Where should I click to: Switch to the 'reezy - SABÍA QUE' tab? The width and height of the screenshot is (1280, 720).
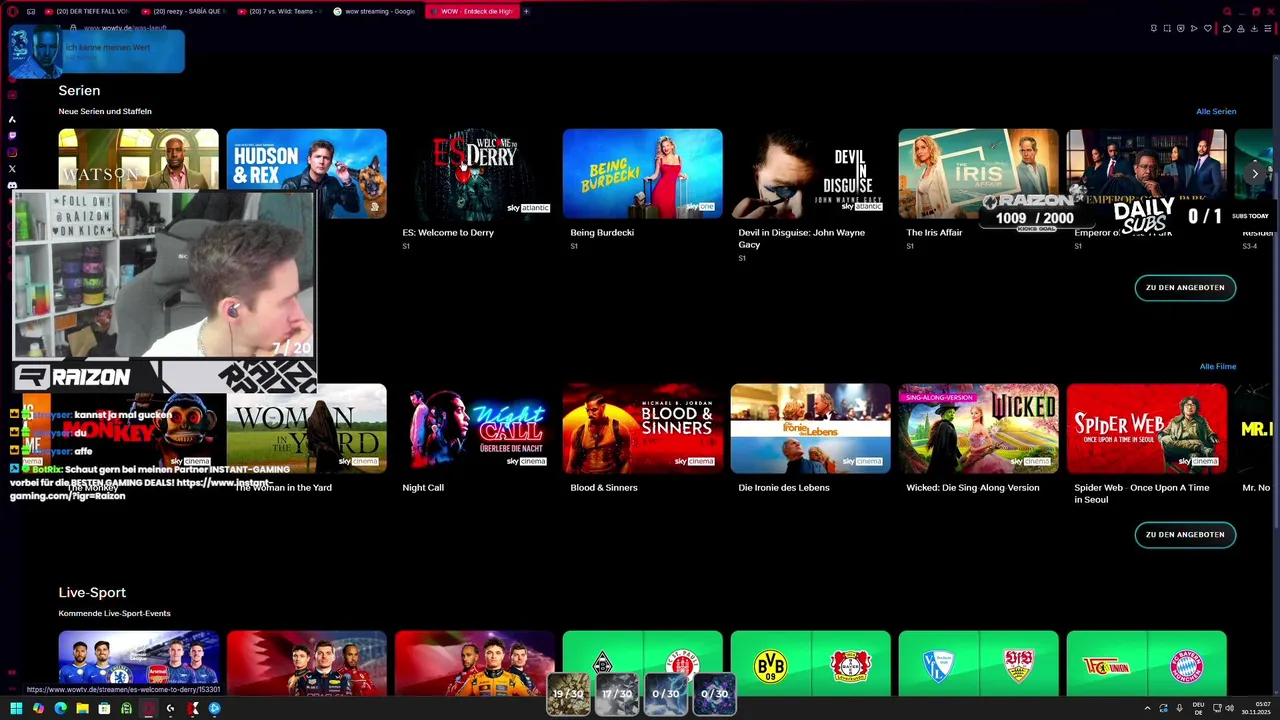click(x=184, y=11)
